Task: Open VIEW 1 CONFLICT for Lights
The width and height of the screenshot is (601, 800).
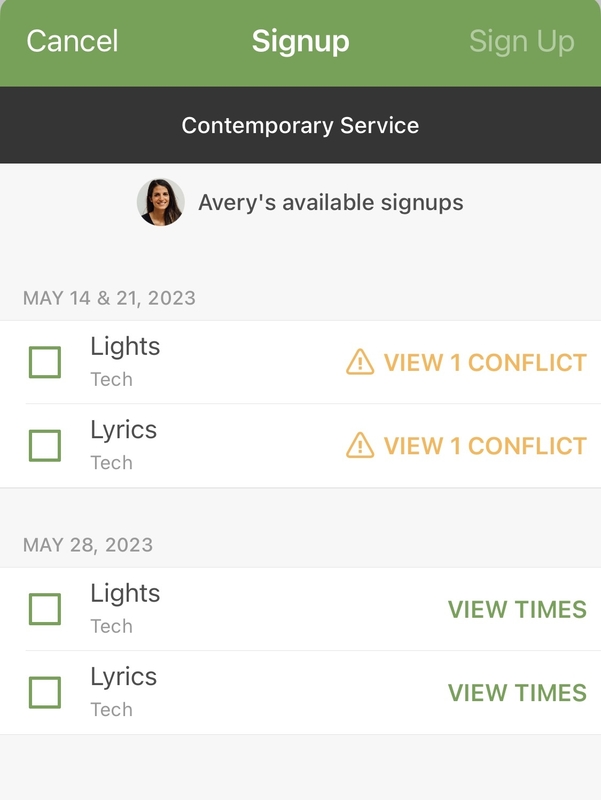Action: point(485,362)
